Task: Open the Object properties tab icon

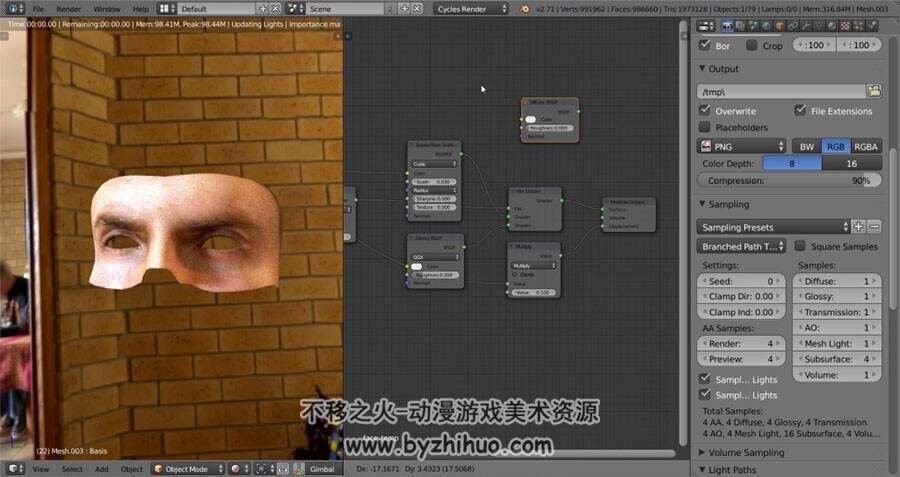Action: pyautogui.click(x=779, y=26)
